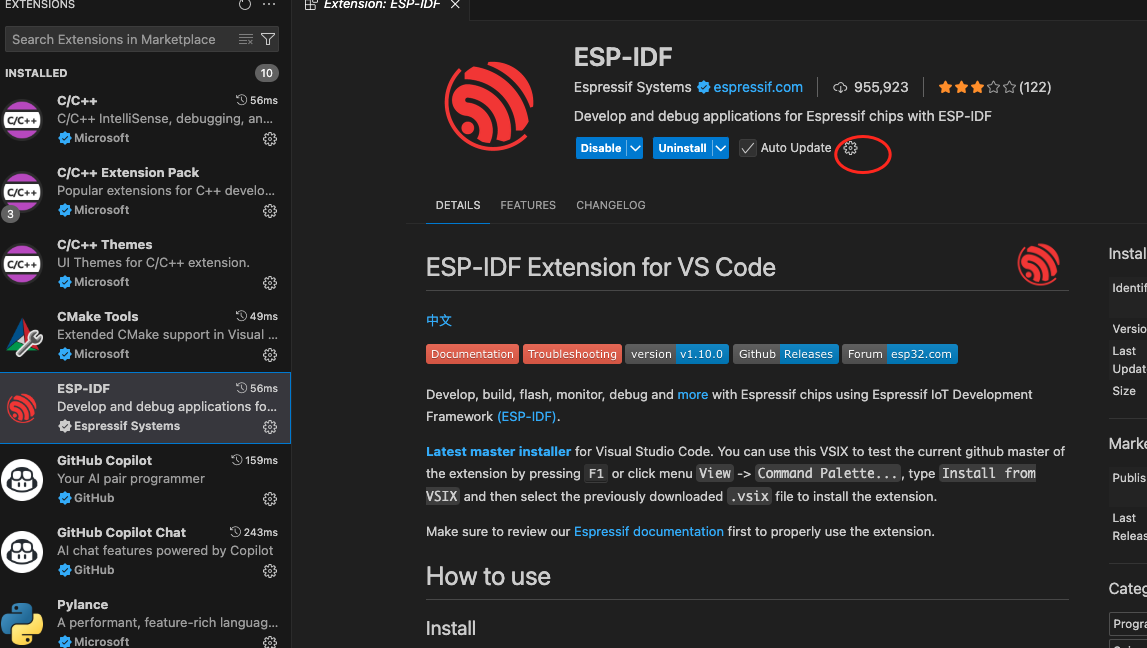Open the Disable dropdown arrow
The width and height of the screenshot is (1147, 648).
point(635,148)
